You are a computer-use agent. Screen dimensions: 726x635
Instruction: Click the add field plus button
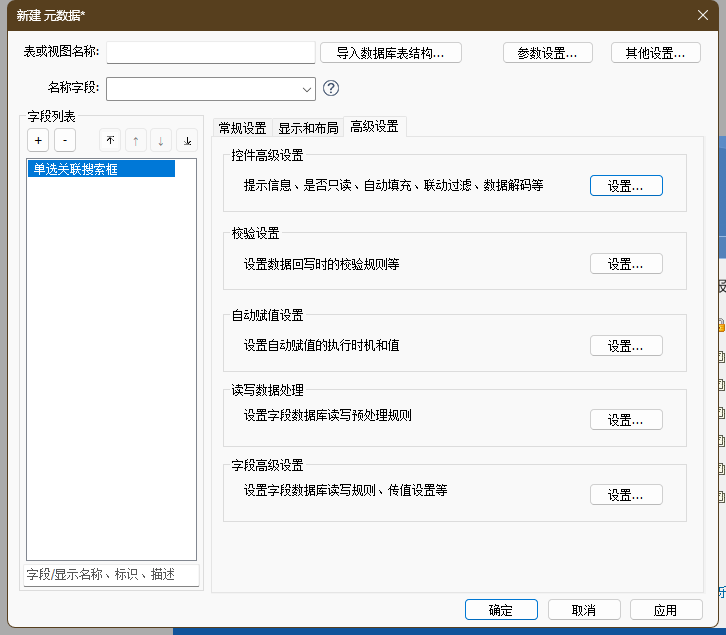[37, 141]
